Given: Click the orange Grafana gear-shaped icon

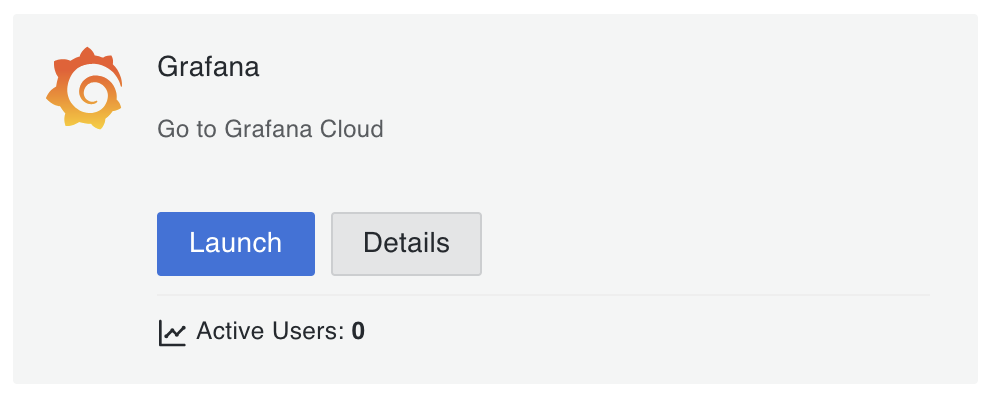Looking at the screenshot, I should coord(84,88).
